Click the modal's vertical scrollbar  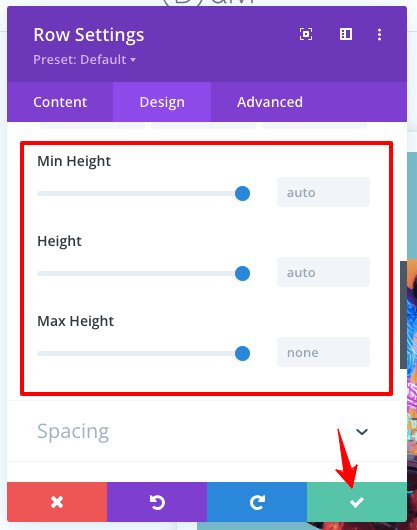point(403,315)
